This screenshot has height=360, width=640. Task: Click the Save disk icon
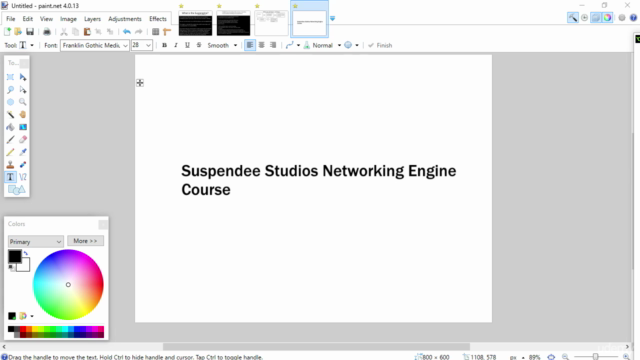pyautogui.click(x=30, y=32)
